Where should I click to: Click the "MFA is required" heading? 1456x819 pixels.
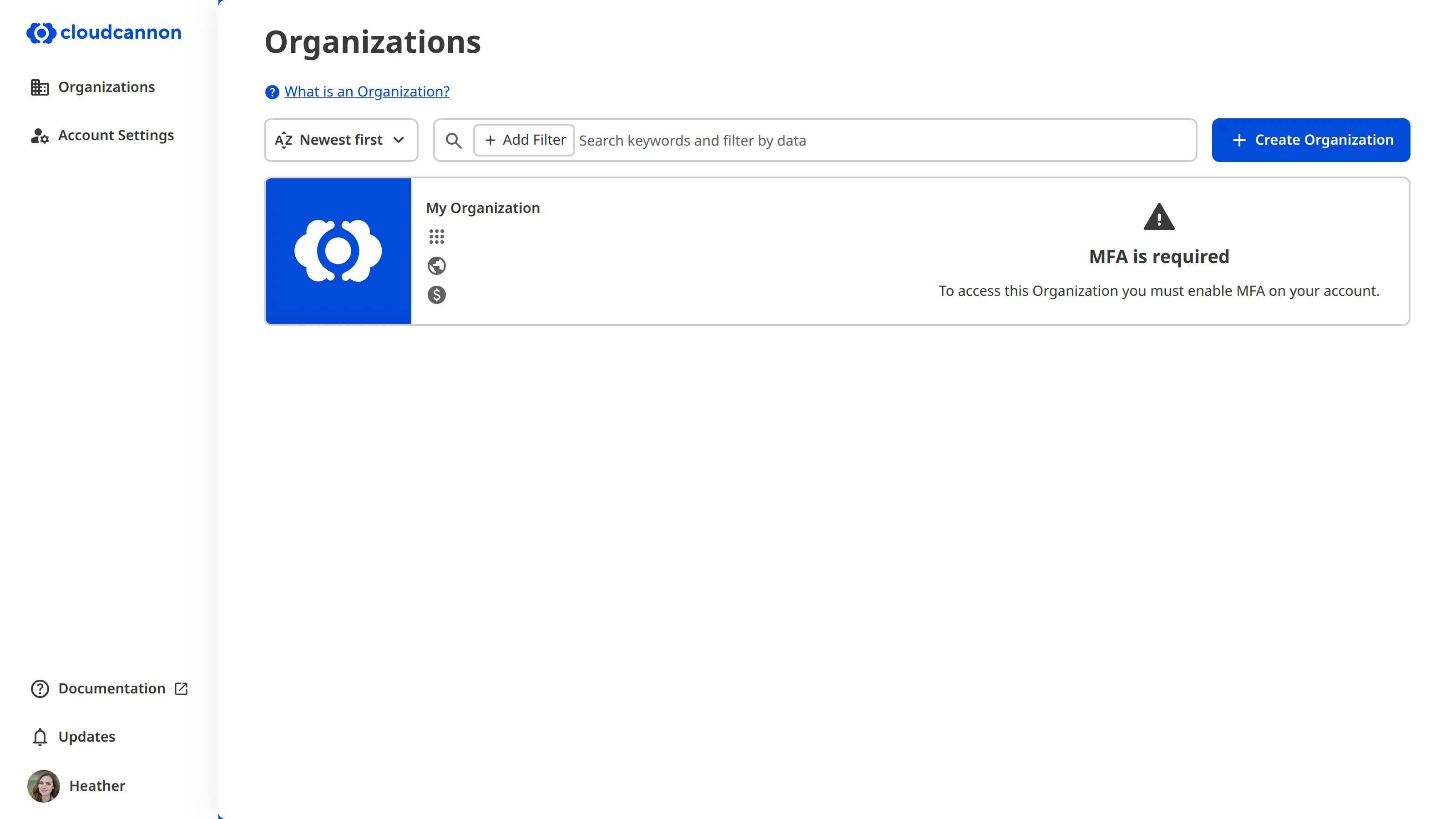click(1159, 257)
